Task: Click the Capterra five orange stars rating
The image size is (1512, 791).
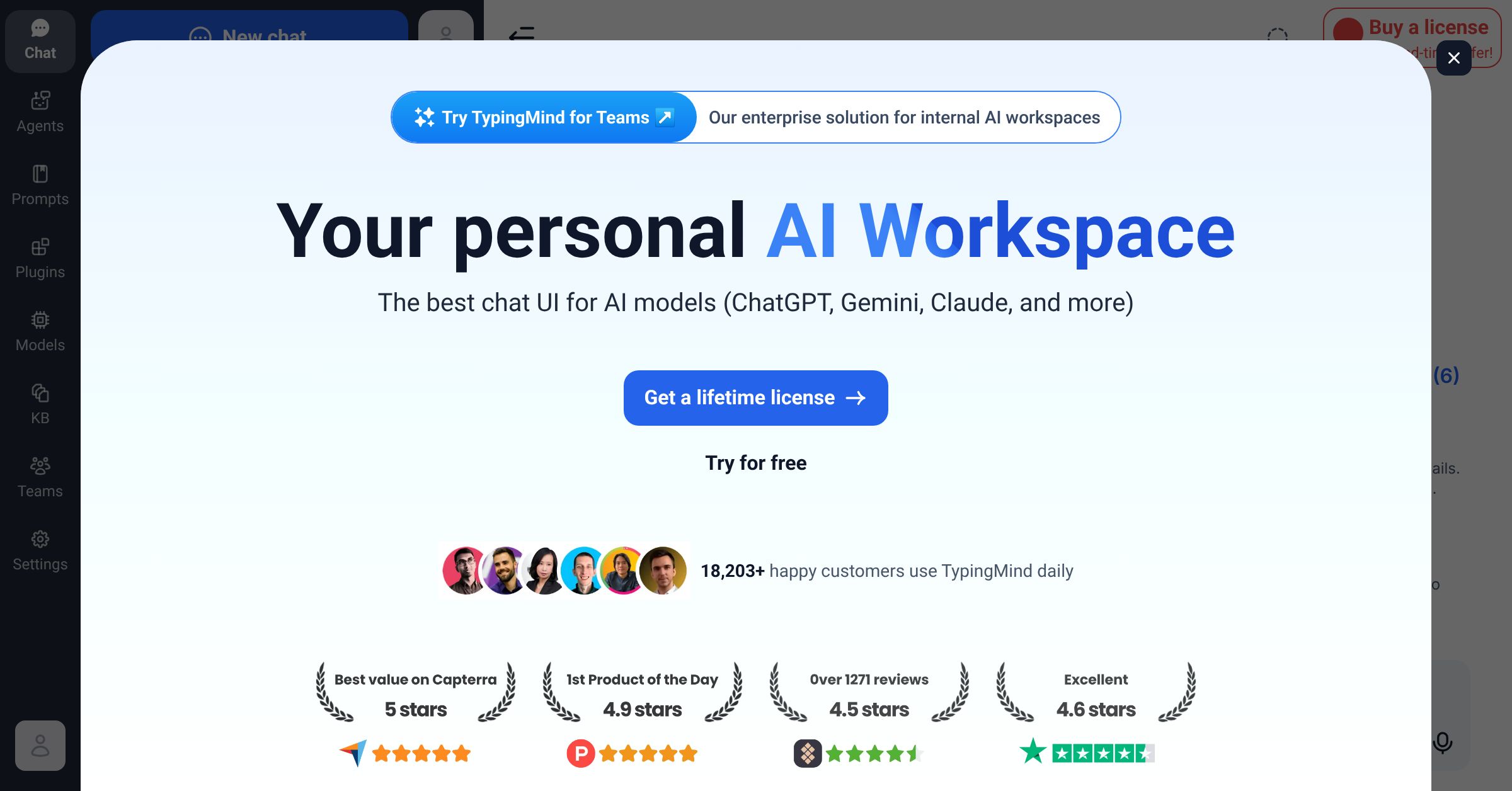Action: (421, 753)
